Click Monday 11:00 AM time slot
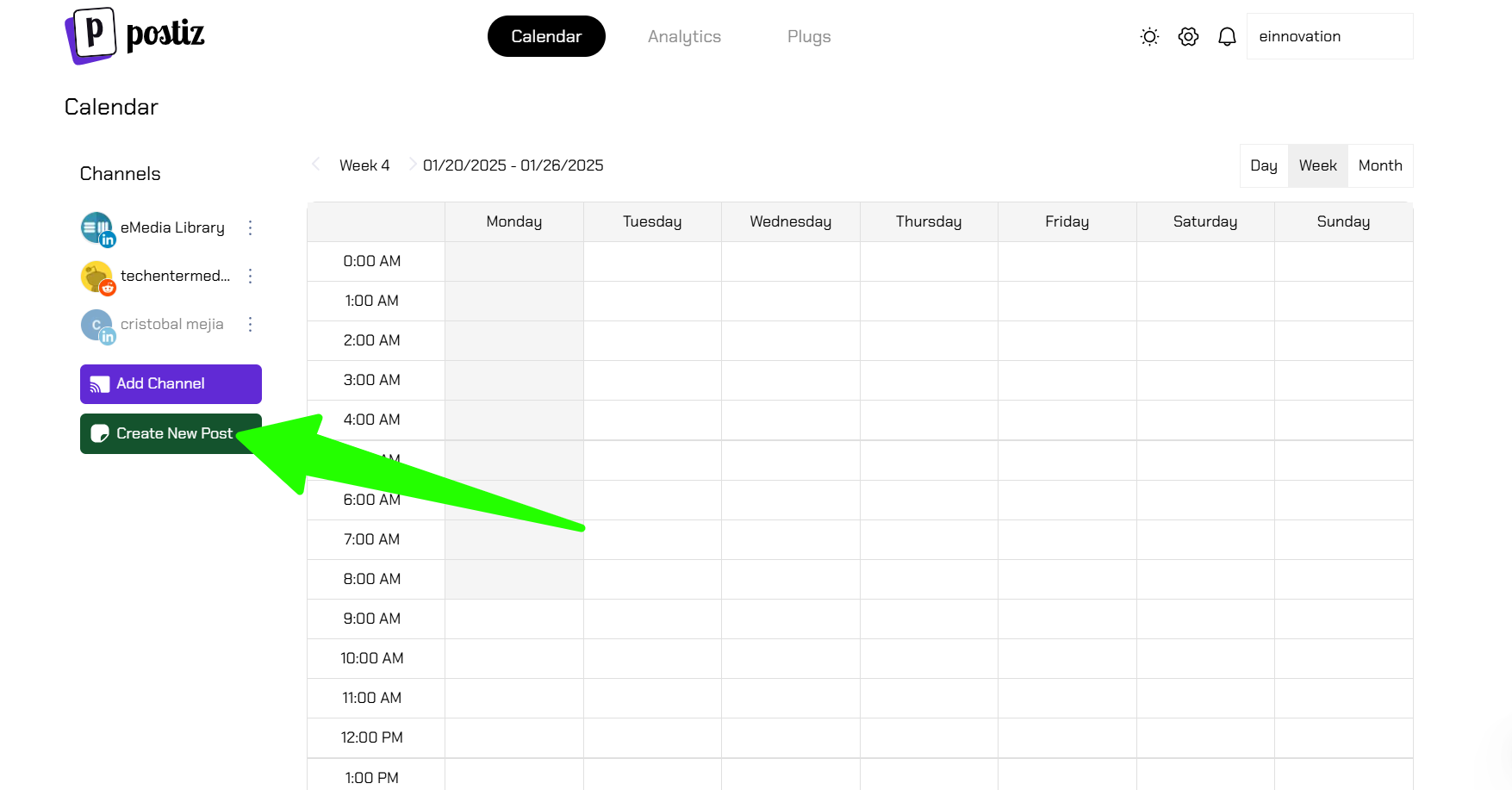Image resolution: width=1512 pixels, height=790 pixels. [514, 698]
